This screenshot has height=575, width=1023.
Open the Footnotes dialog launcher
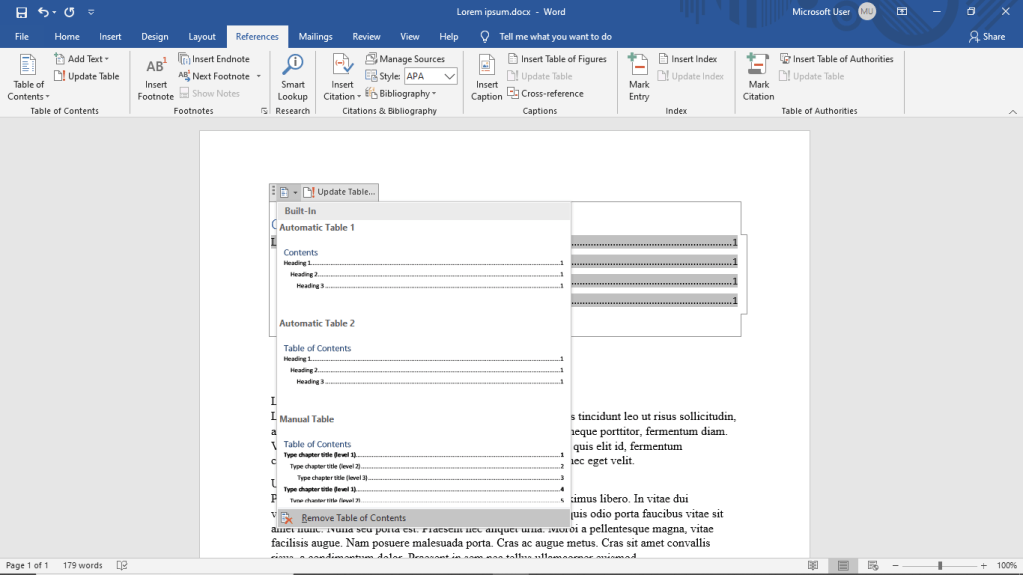coord(264,111)
